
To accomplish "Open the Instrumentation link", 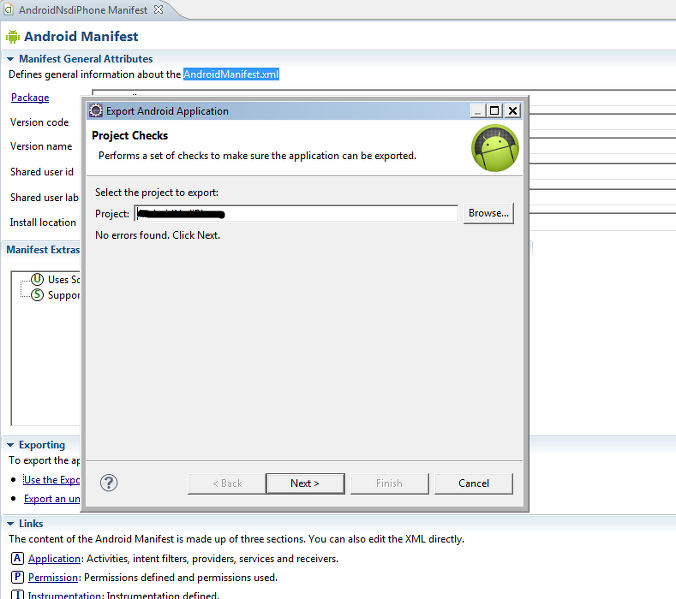I will click(65, 595).
